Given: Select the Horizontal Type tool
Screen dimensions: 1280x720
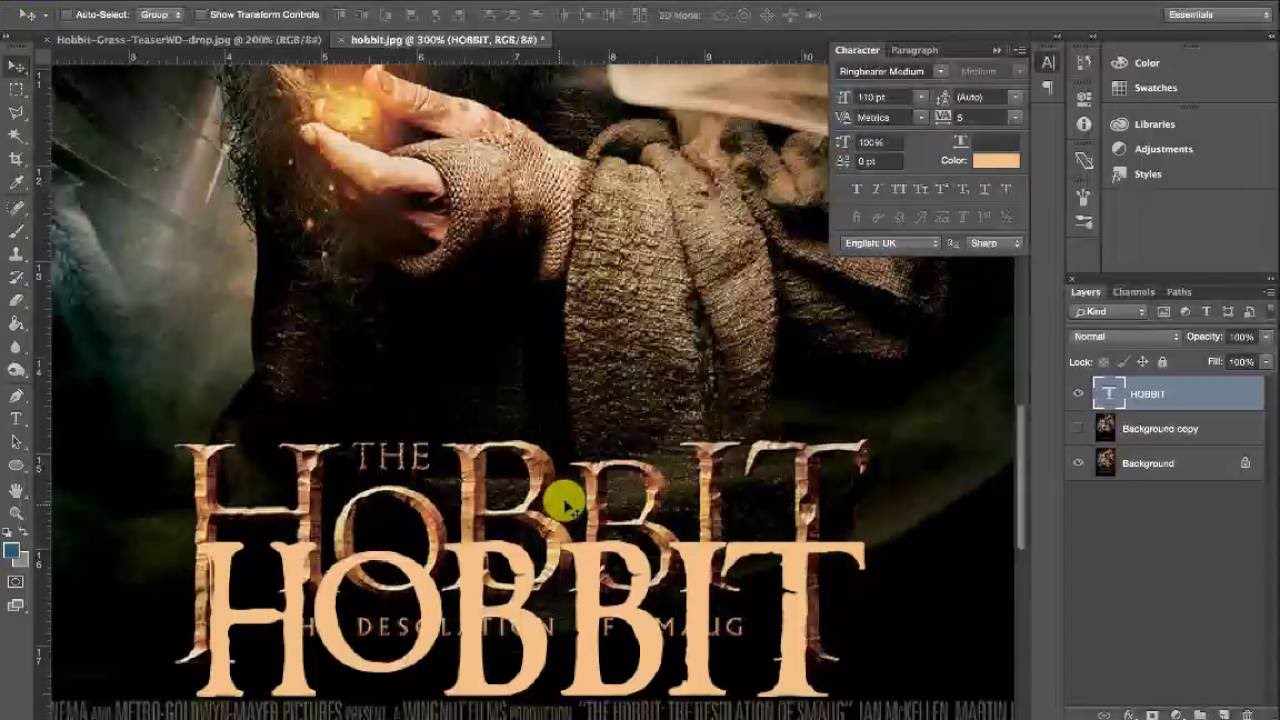Looking at the screenshot, I should click(x=16, y=419).
